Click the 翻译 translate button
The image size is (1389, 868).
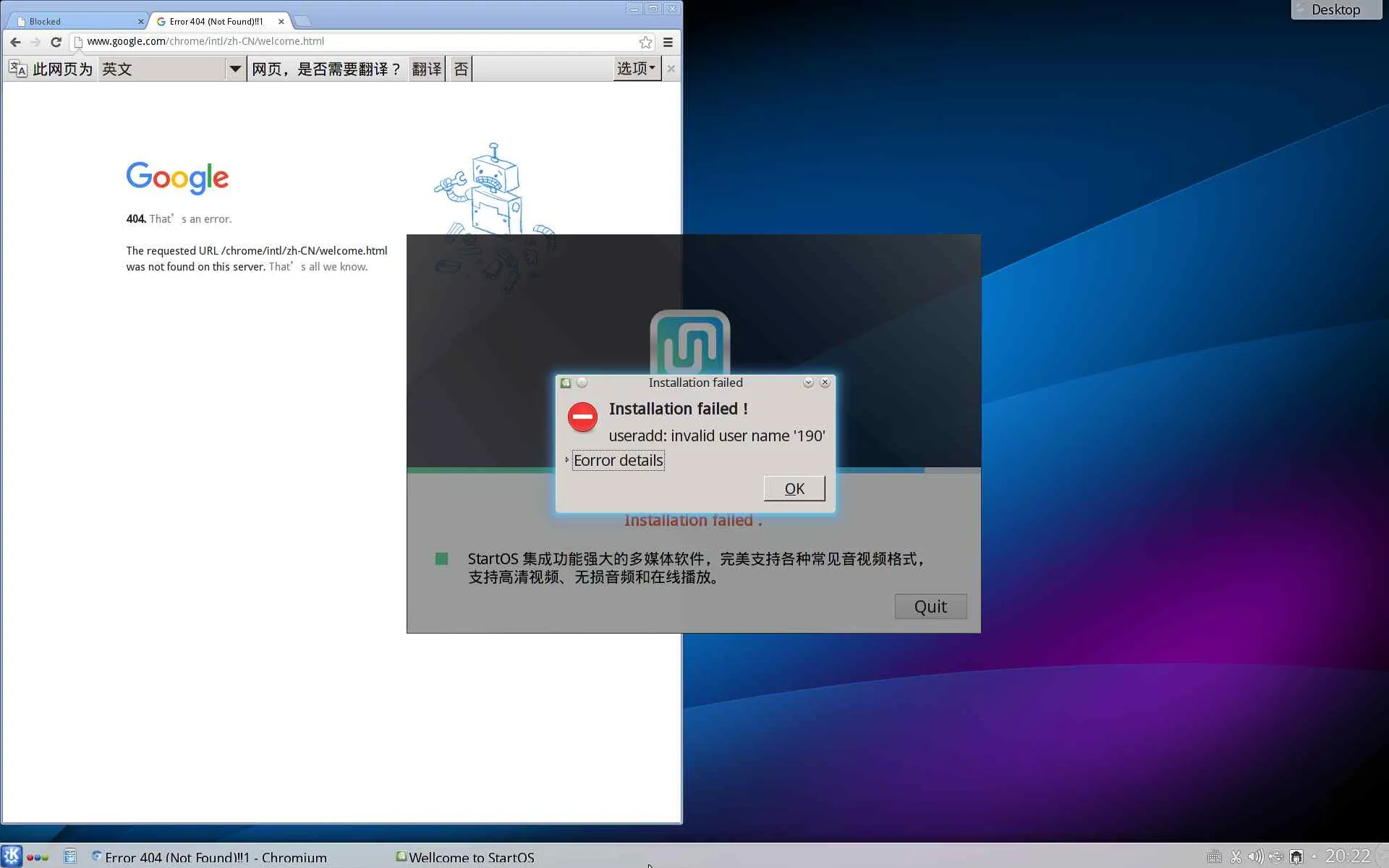[x=426, y=69]
